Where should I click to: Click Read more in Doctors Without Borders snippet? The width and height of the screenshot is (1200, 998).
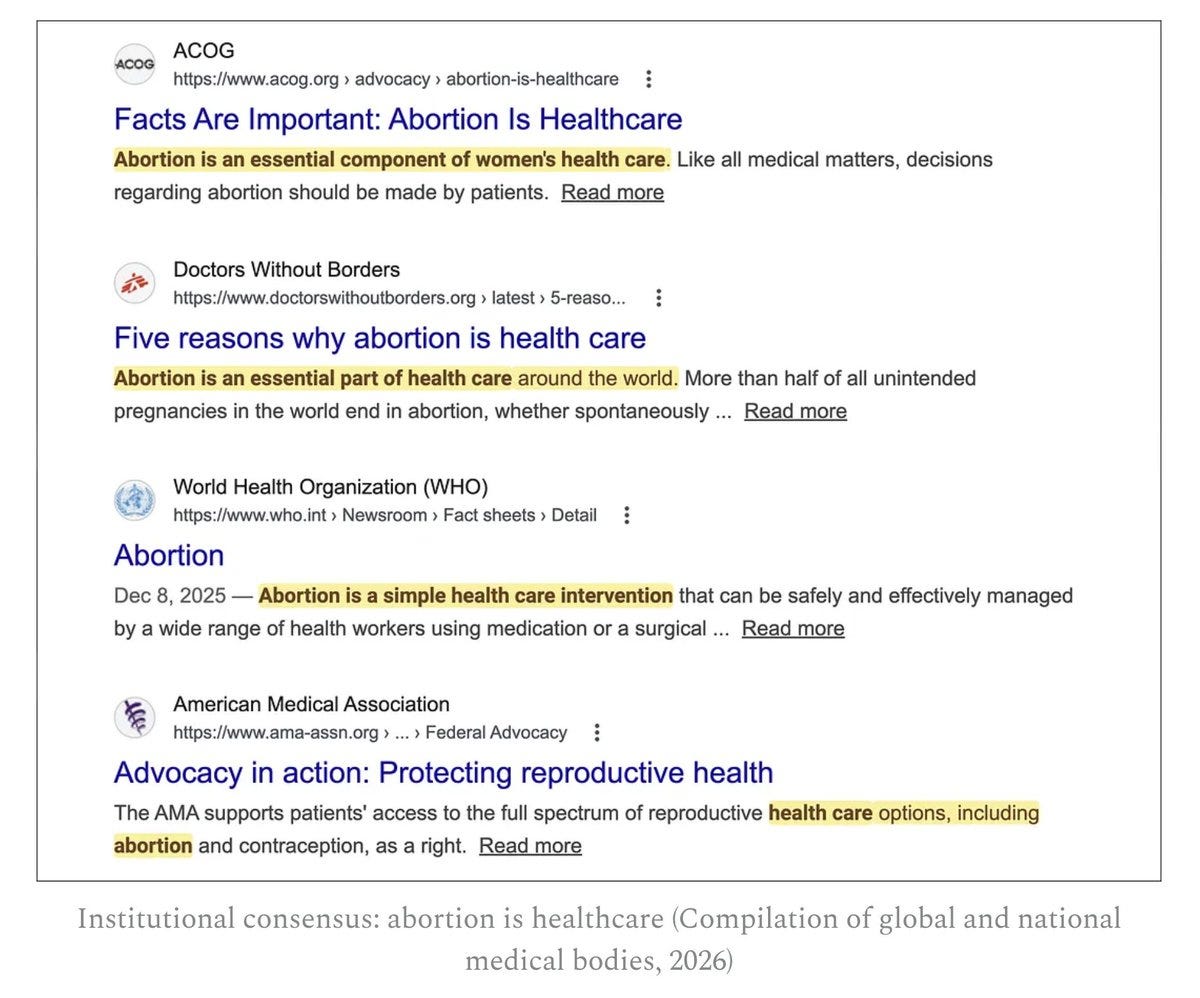click(x=795, y=411)
